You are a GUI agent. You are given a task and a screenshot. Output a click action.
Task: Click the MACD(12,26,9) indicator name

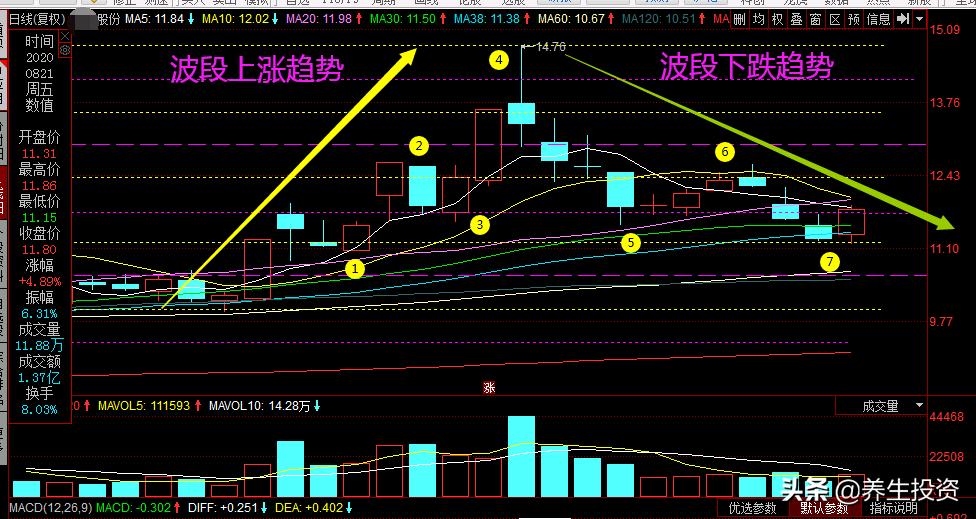(x=51, y=508)
